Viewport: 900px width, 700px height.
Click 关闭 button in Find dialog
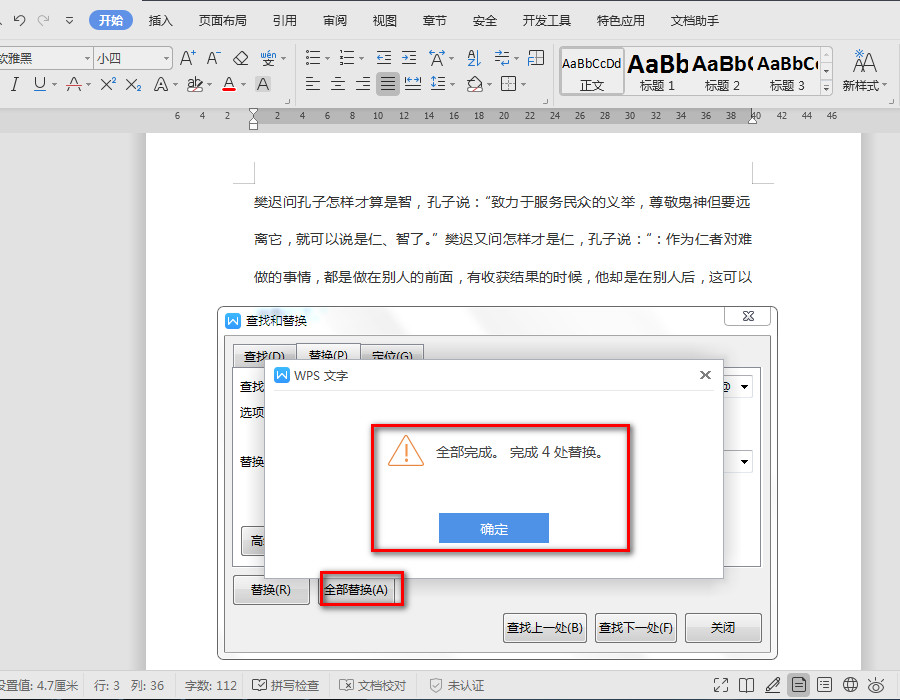pyautogui.click(x=723, y=628)
